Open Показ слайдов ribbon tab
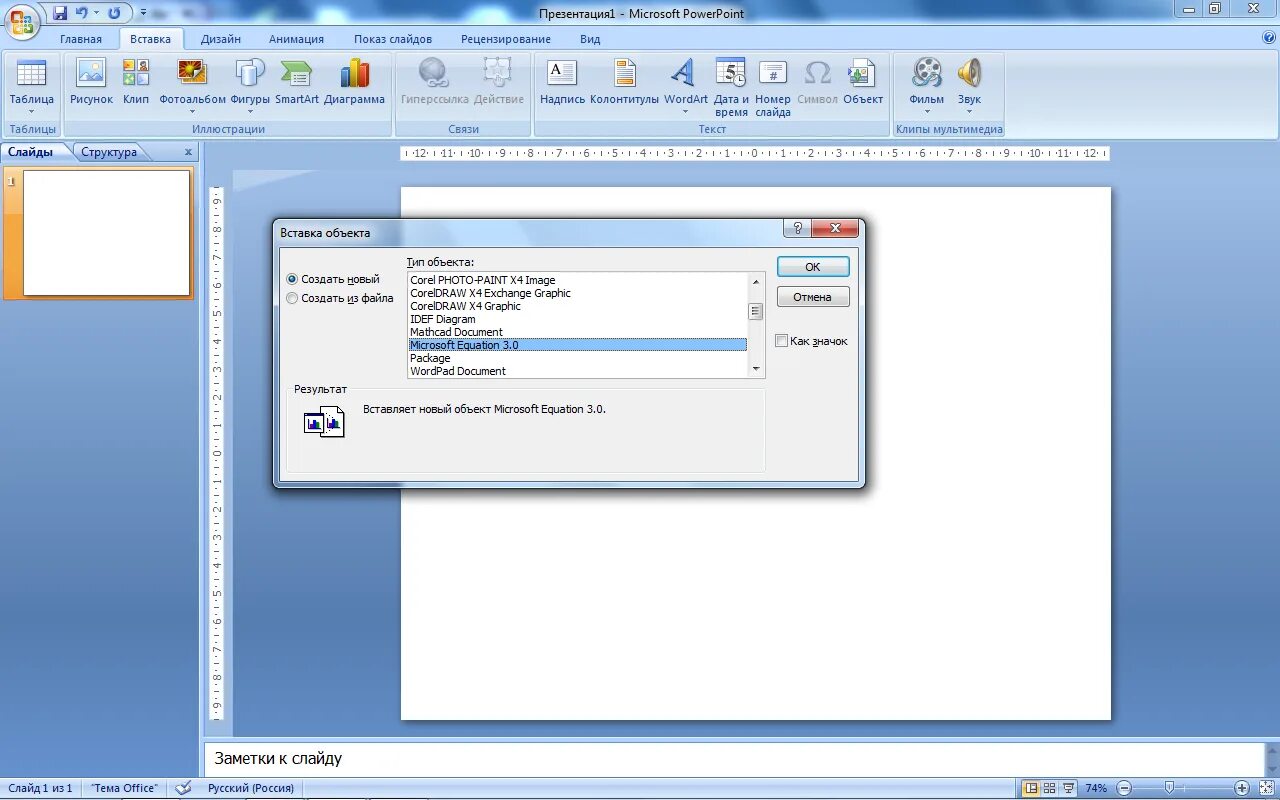 click(393, 39)
